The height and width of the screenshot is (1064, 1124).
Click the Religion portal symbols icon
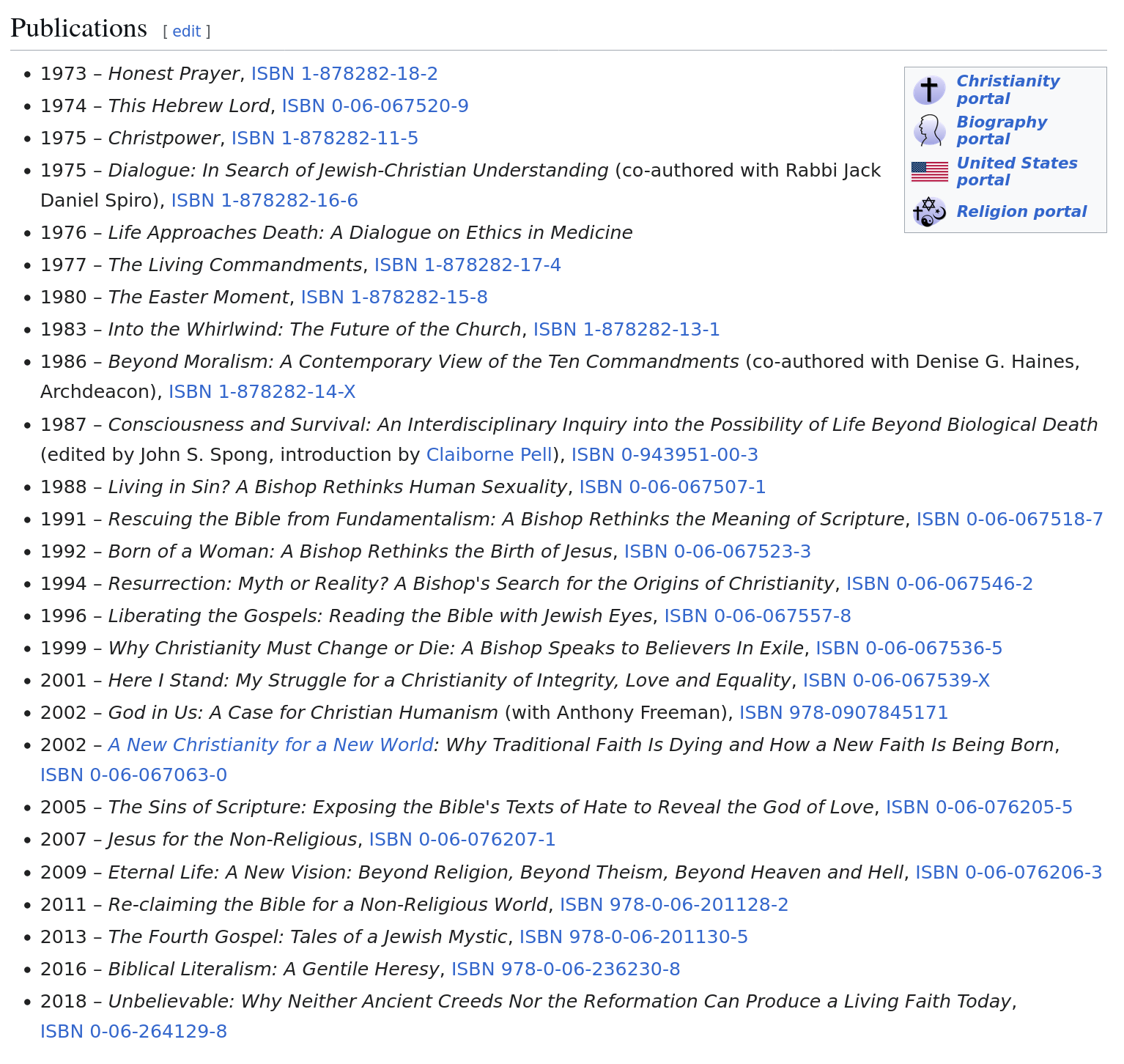click(929, 212)
